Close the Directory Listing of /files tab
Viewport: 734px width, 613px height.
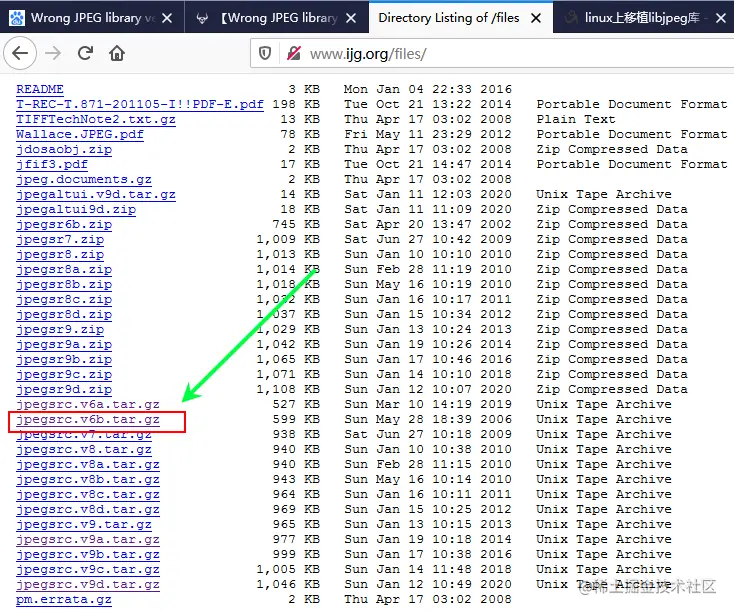(536, 18)
